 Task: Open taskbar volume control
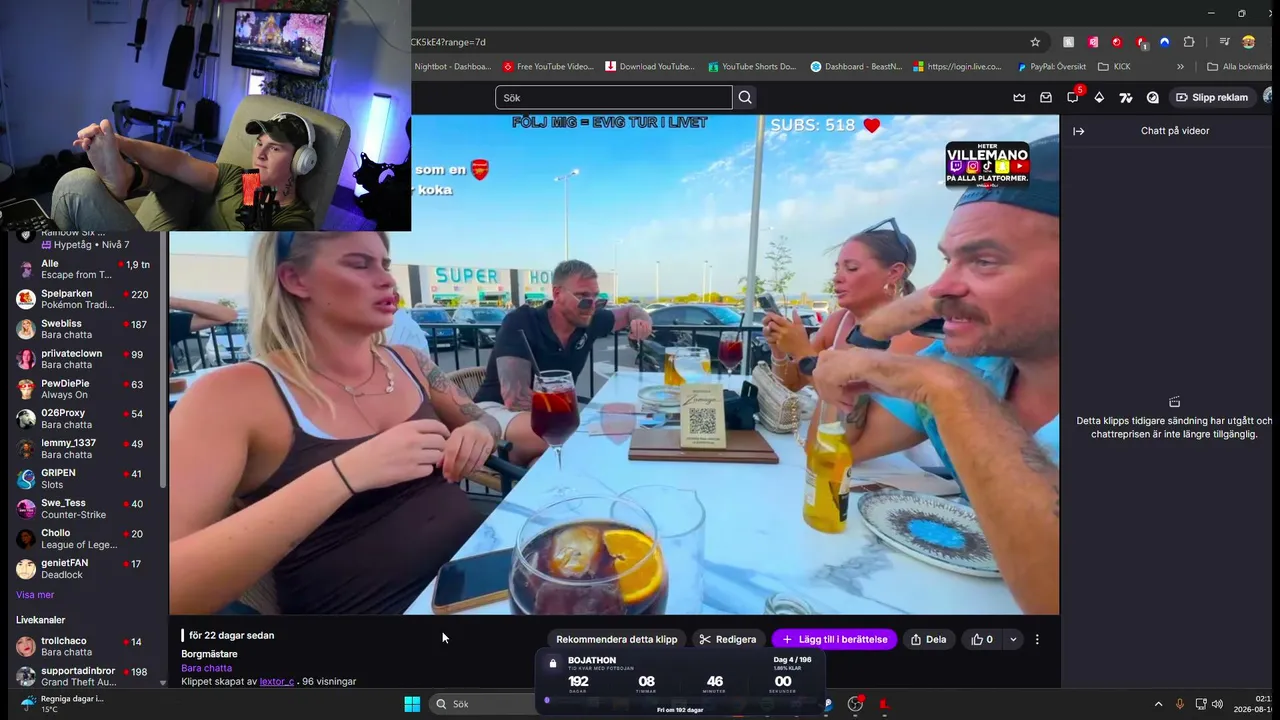pyautogui.click(x=1217, y=704)
